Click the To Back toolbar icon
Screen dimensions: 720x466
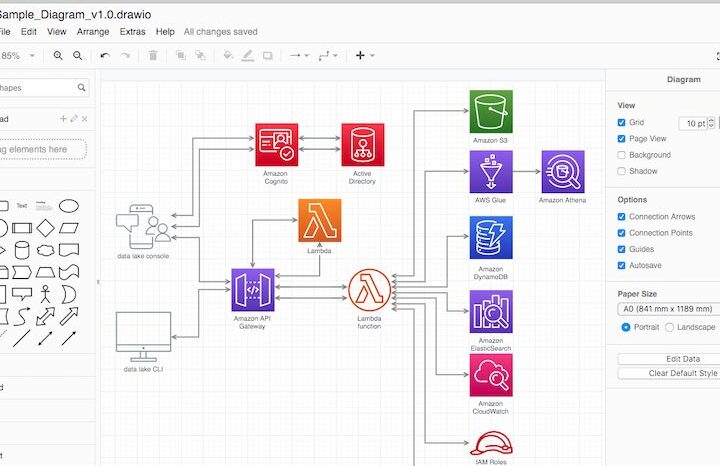200,56
